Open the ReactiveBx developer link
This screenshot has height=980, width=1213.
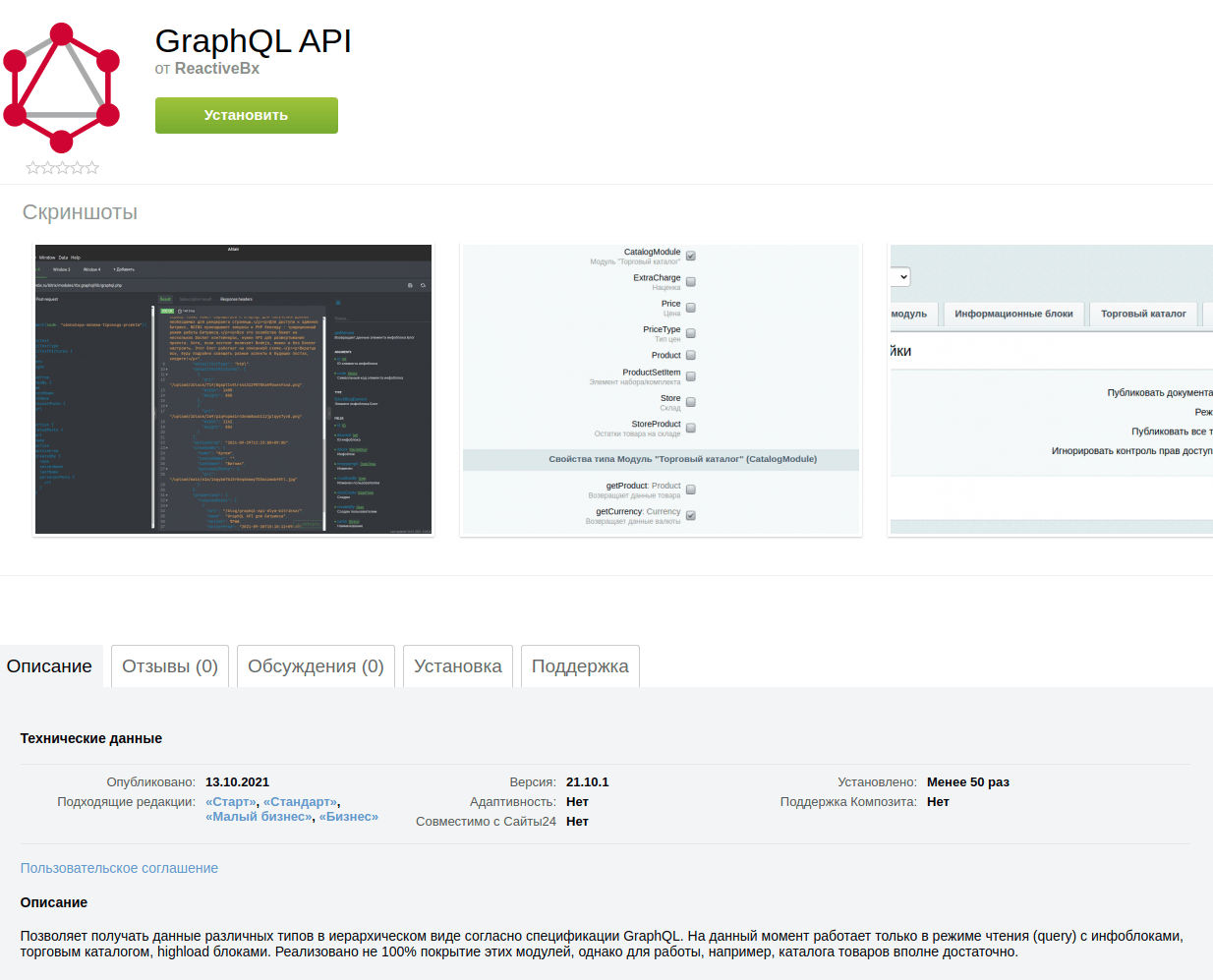[217, 68]
